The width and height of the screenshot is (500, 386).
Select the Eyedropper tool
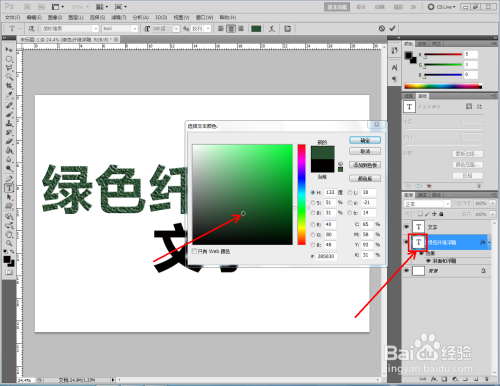(x=9, y=95)
